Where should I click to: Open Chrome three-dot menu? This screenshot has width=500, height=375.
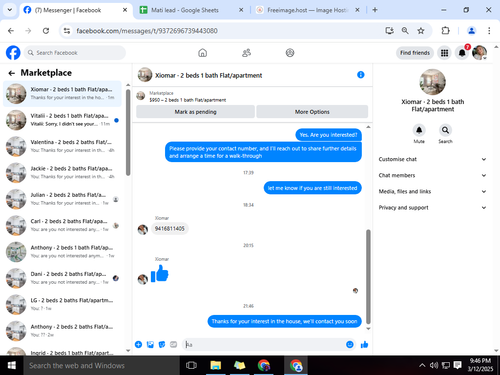click(x=489, y=31)
